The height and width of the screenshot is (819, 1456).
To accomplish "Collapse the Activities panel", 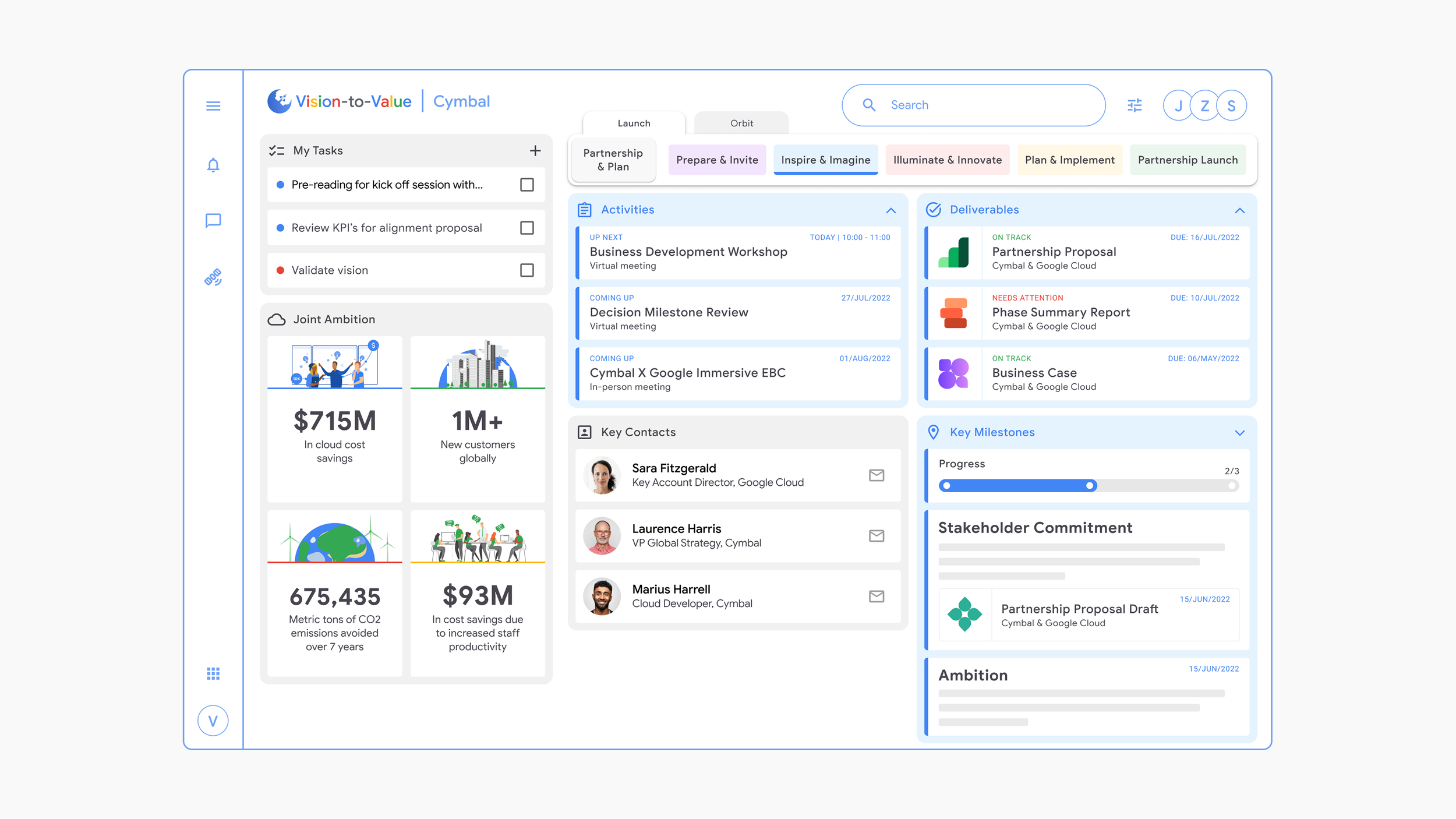I will coord(891,210).
